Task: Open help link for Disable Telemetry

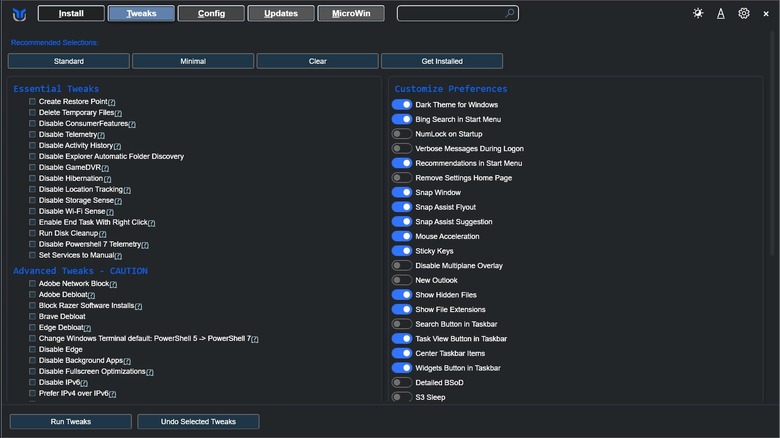Action: pyautogui.click(x=101, y=135)
